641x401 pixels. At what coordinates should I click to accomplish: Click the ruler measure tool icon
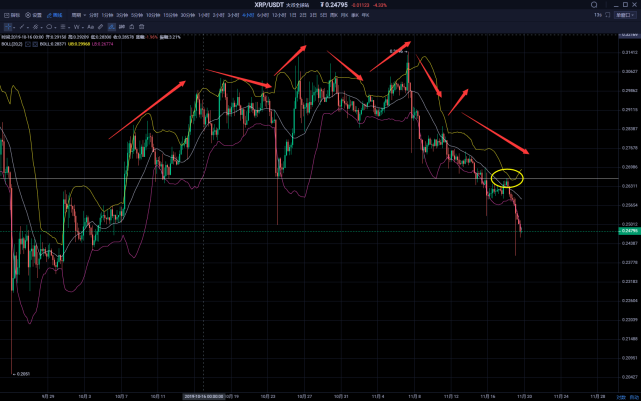101,27
